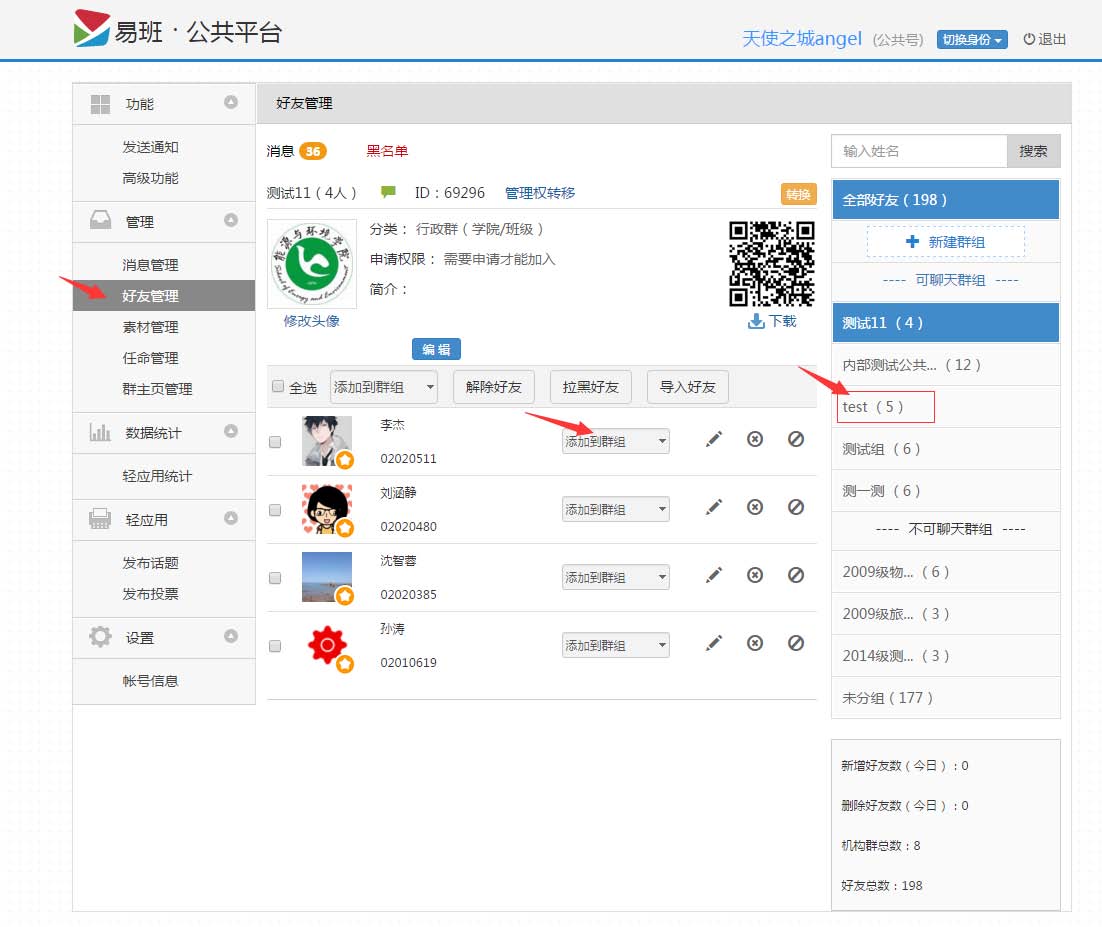Collapse the 轻应用 section arrow
Viewport: 1102px width, 927px height.
point(231,518)
